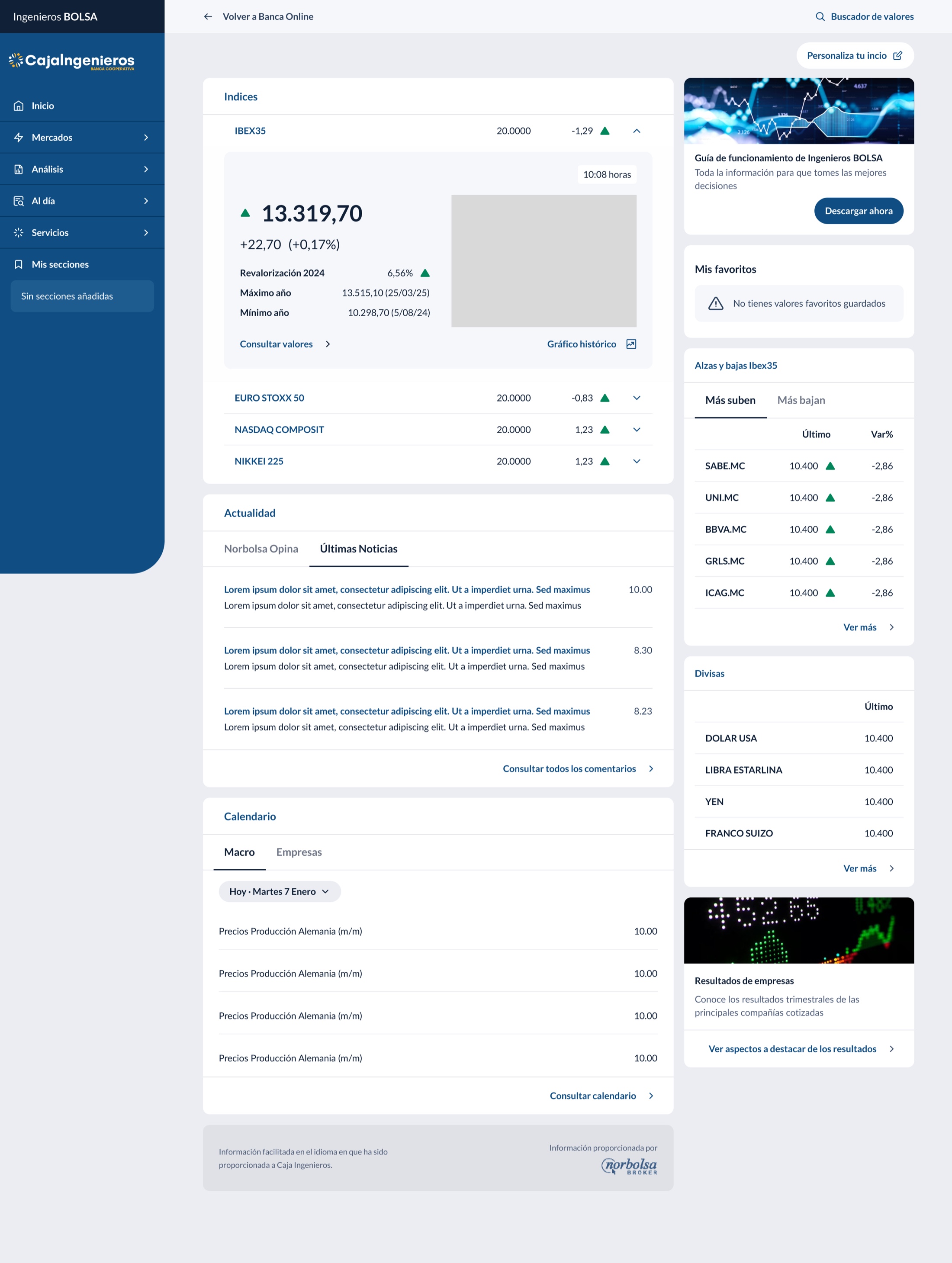Expand the Mercados sidebar submenu
952x1263 pixels.
pos(146,138)
